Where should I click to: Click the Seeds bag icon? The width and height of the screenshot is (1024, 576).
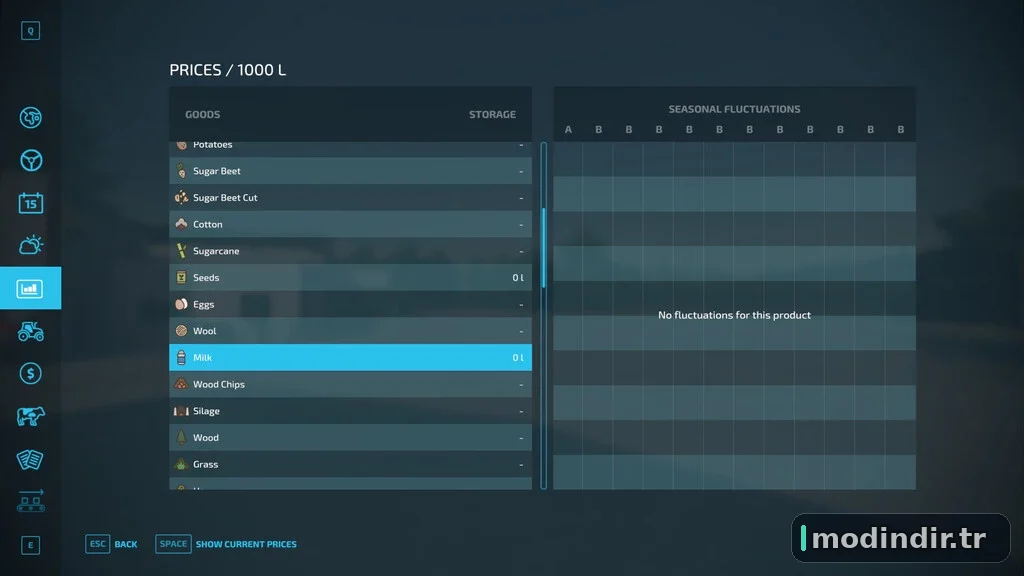coord(182,278)
